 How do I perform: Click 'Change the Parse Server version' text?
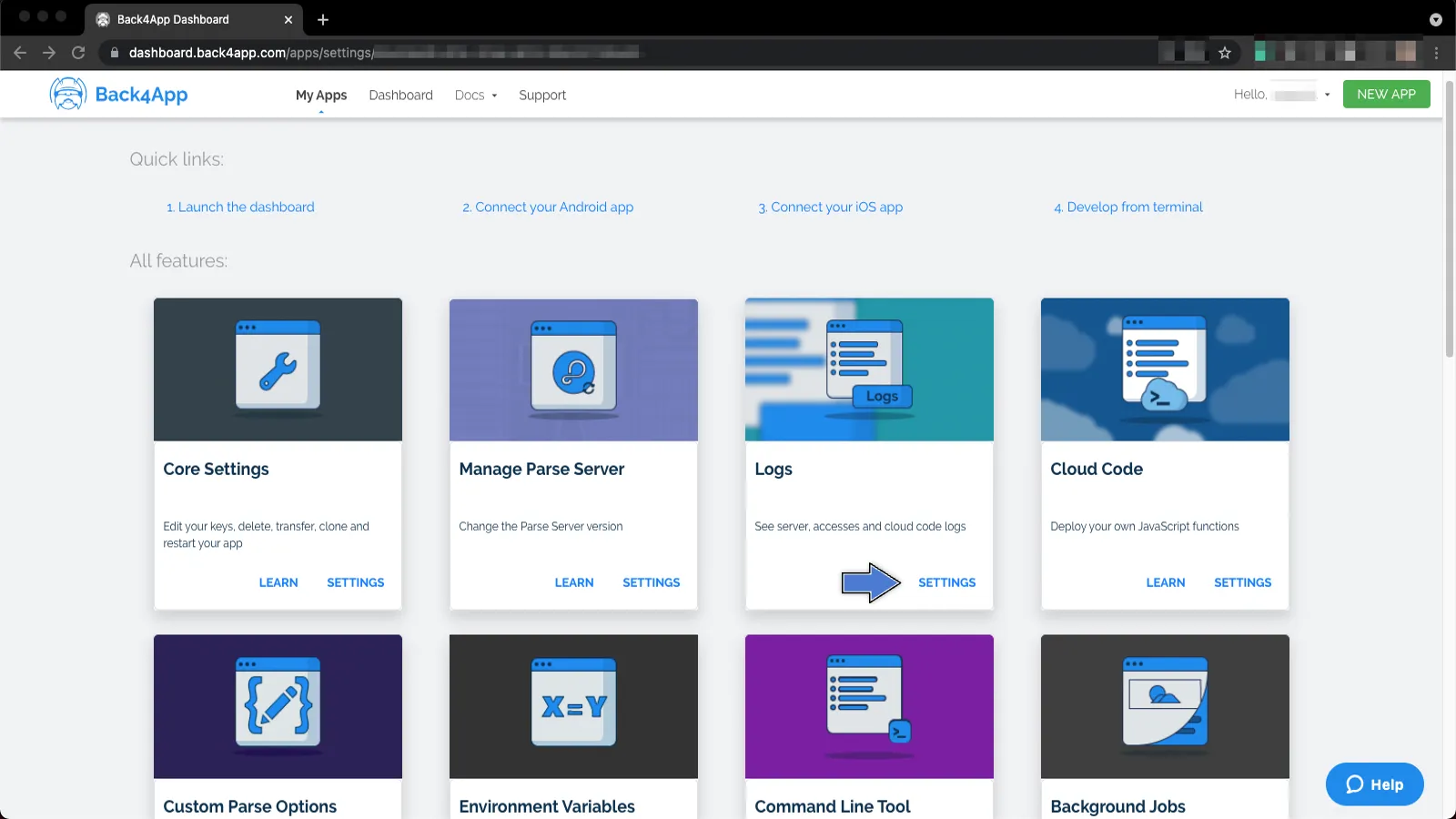pos(541,527)
